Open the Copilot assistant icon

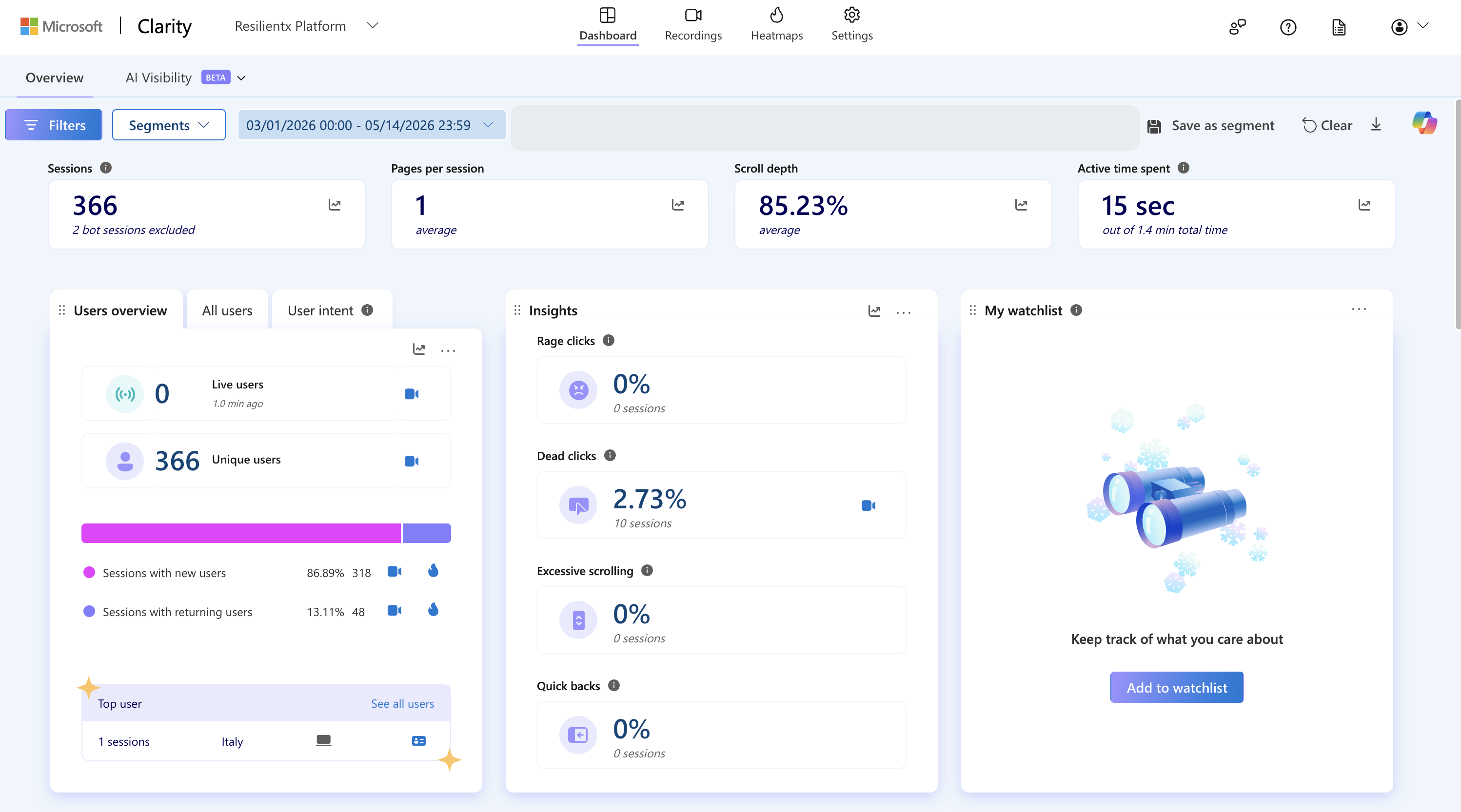[1424, 123]
